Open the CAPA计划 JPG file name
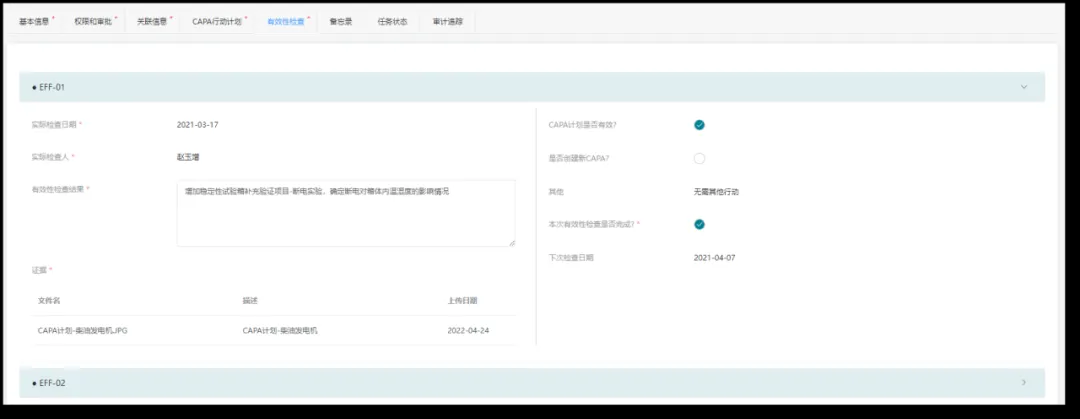The width and height of the screenshot is (1080, 419). [x=83, y=330]
